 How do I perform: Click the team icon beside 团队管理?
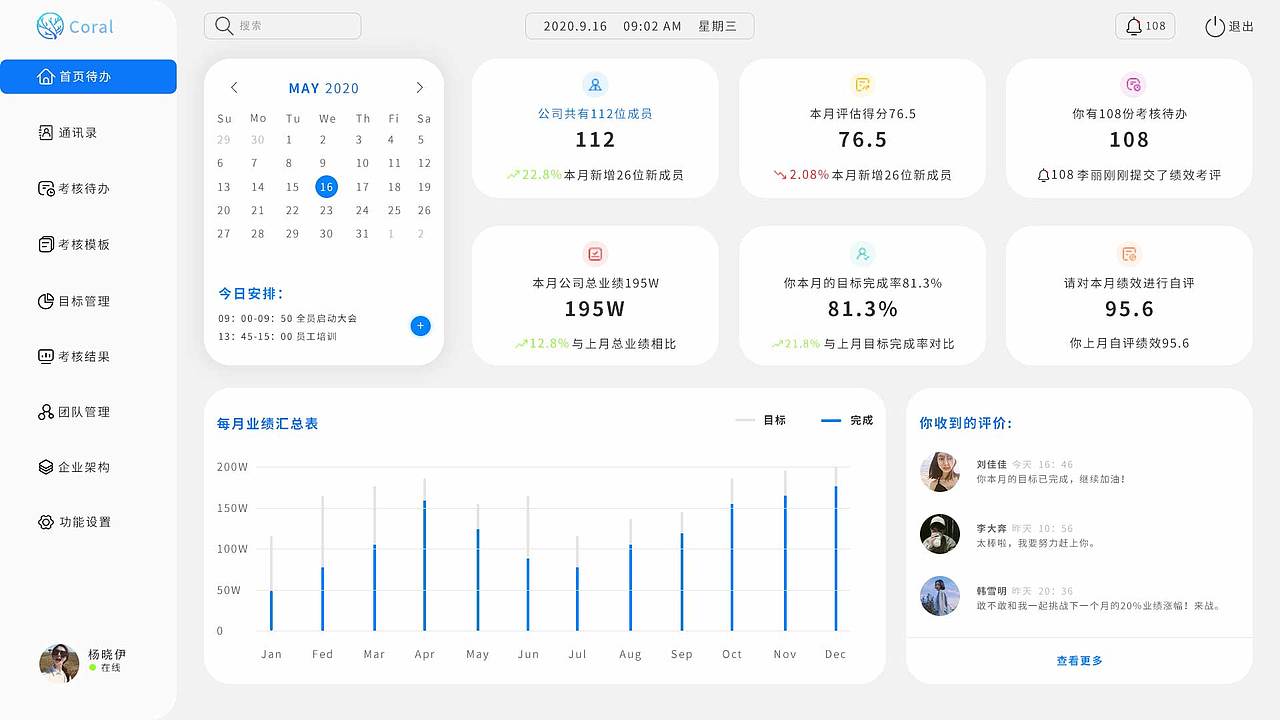45,412
